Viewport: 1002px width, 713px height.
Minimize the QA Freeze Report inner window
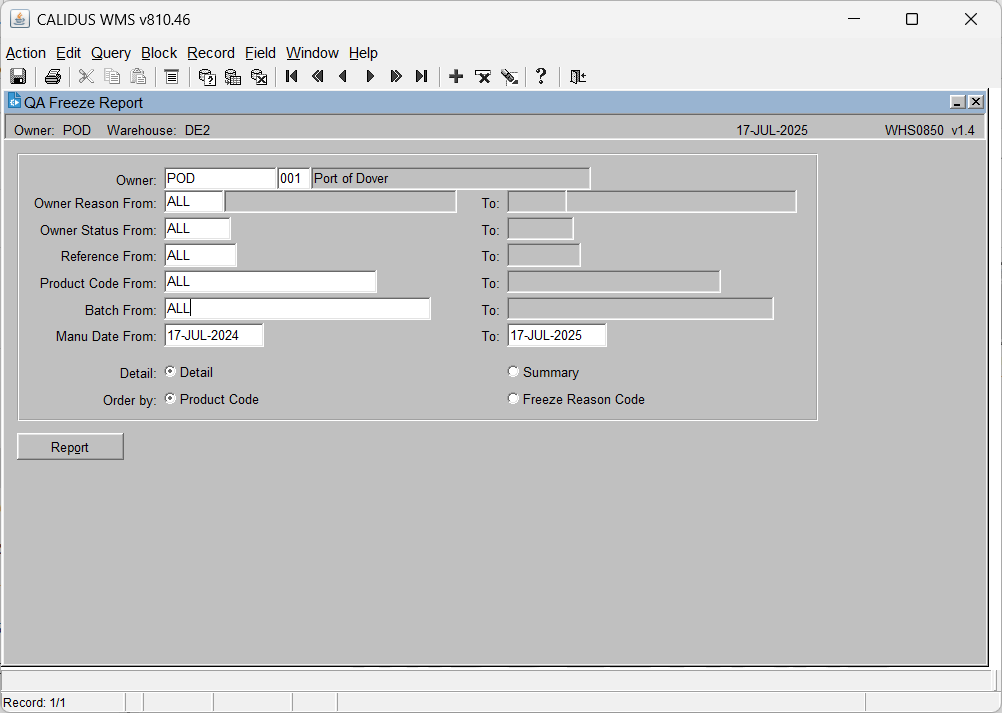coord(957,102)
